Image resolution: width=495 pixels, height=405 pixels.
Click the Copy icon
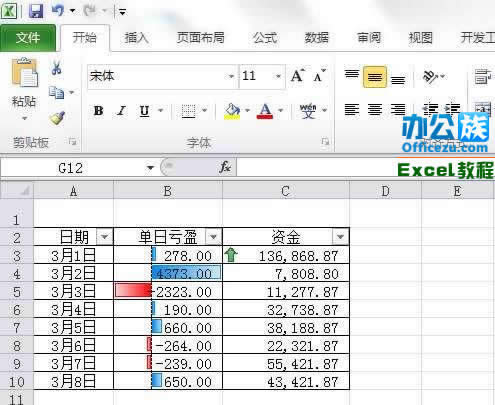(x=56, y=92)
